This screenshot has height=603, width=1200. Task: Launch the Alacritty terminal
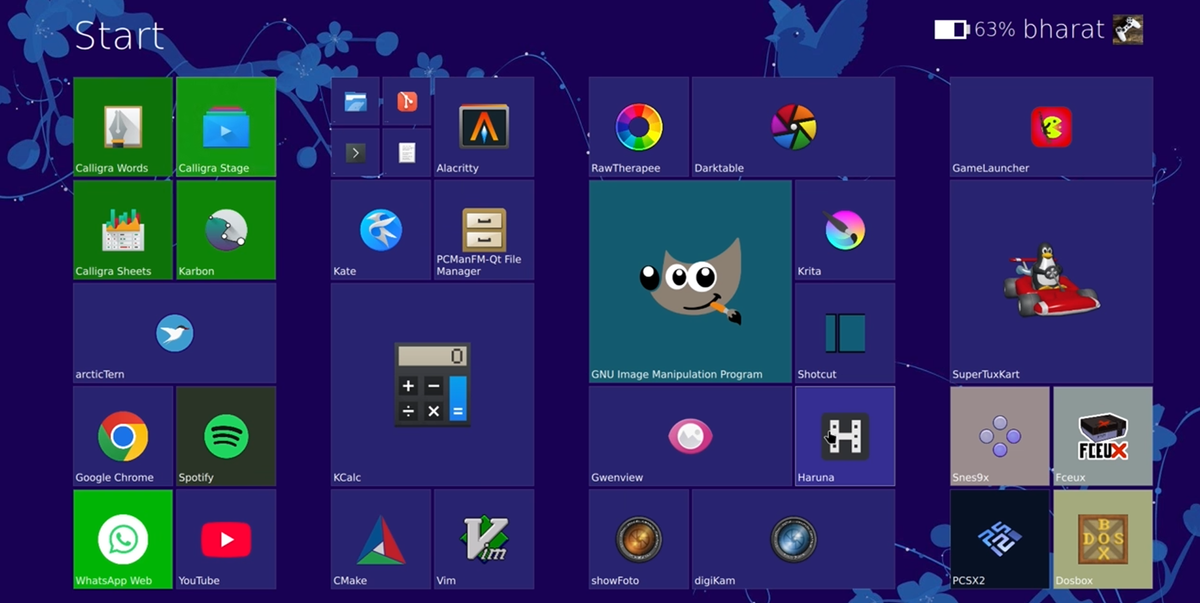pyautogui.click(x=483, y=125)
